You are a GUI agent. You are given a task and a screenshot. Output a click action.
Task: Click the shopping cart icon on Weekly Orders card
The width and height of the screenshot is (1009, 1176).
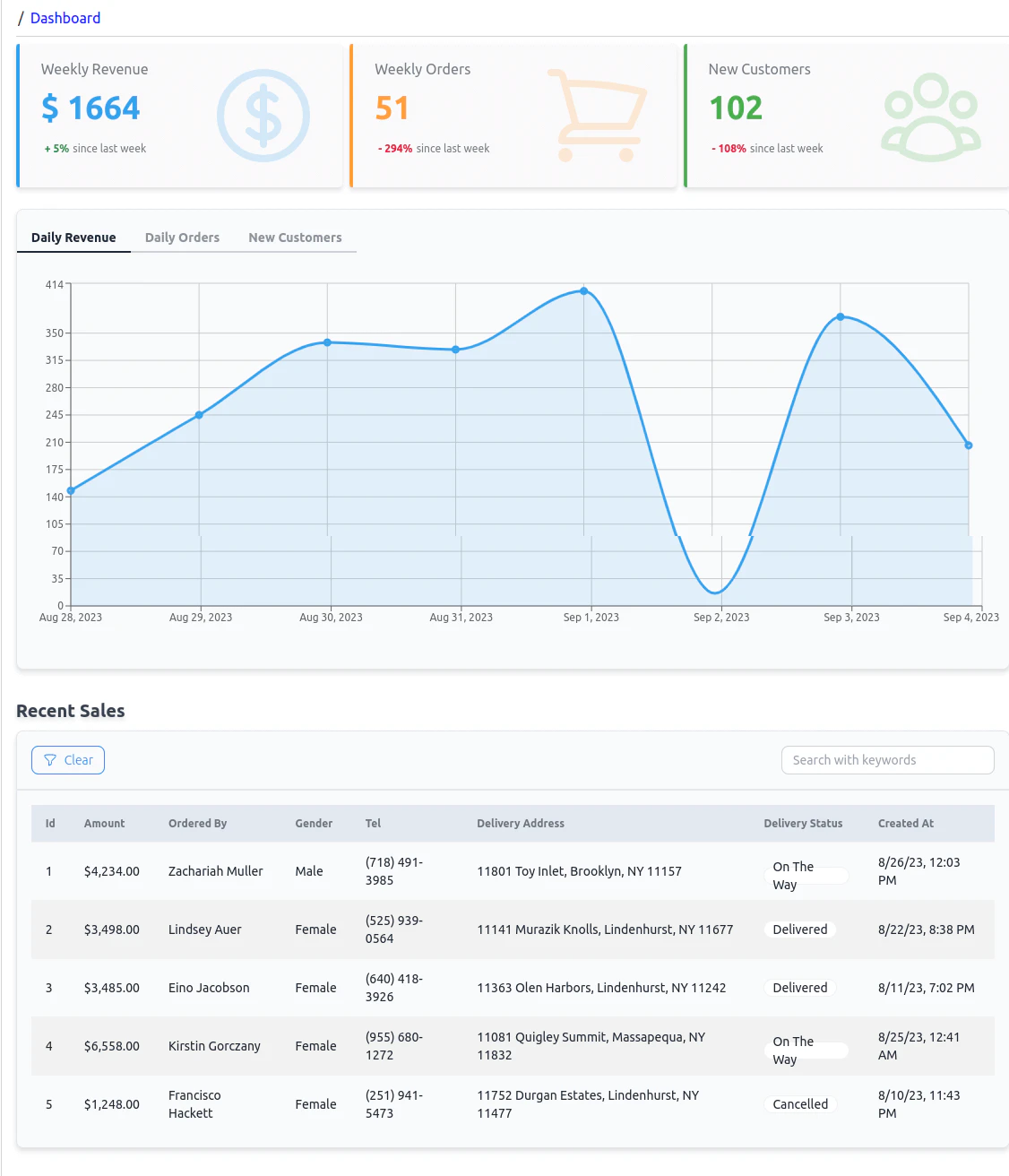coord(599,112)
